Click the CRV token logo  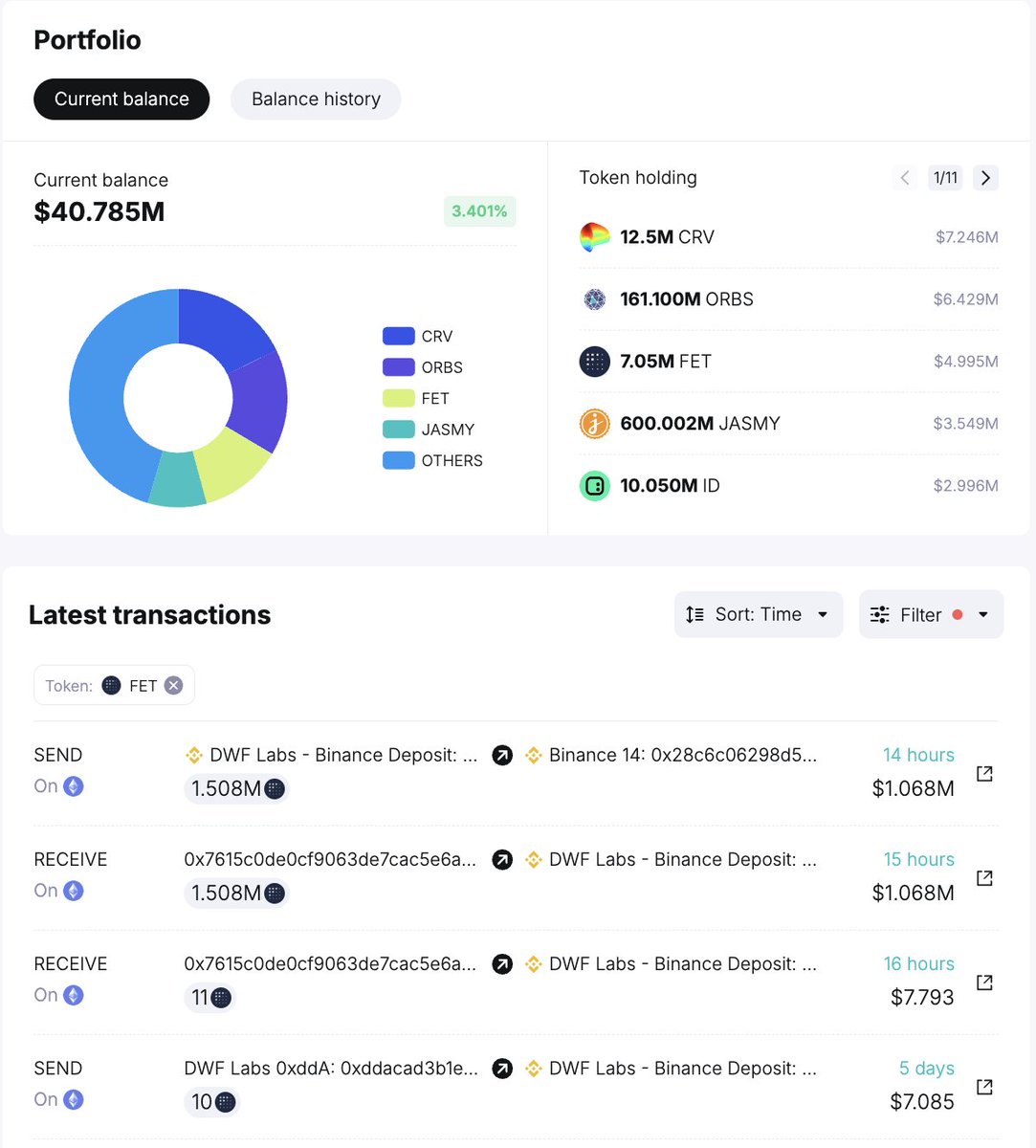point(595,237)
